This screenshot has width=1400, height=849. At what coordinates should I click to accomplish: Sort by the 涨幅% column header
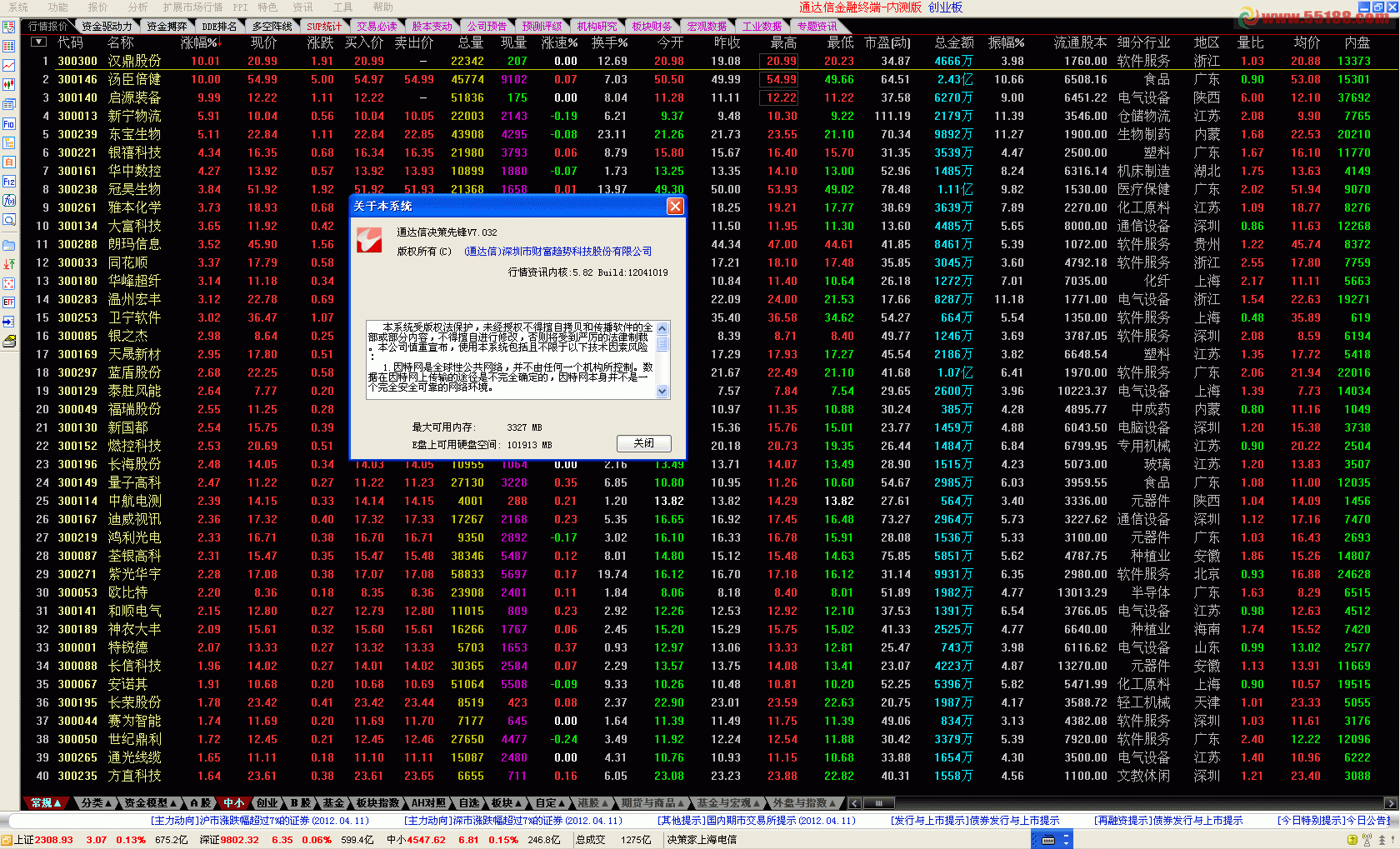[x=200, y=42]
